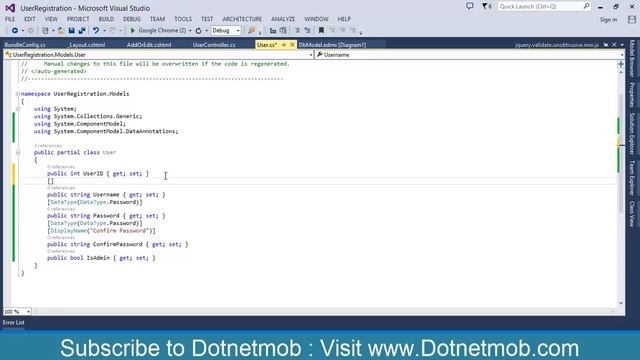Click the horizontal scrollbar below the editor

(324, 311)
